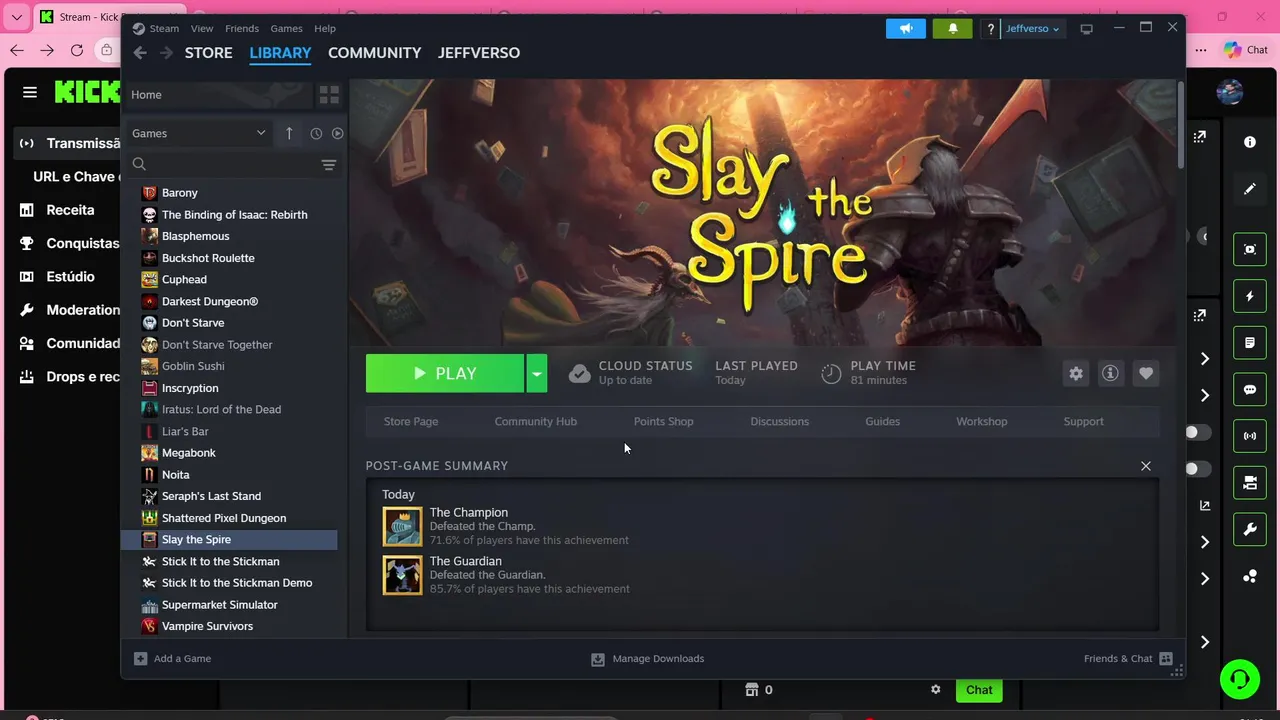Screen dimensions: 1280x720
Task: Click Kick pencil edit icon
Action: [x=1250, y=188]
